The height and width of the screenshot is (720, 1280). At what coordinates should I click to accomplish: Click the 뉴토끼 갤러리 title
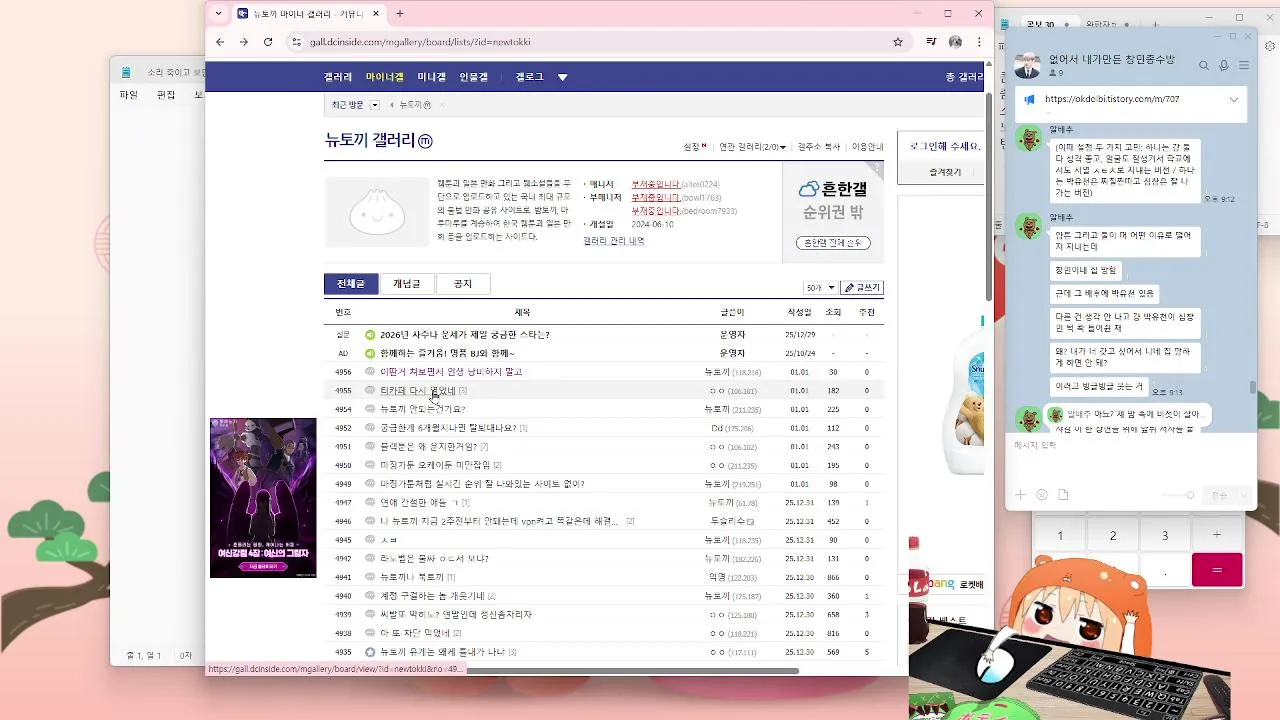(369, 141)
